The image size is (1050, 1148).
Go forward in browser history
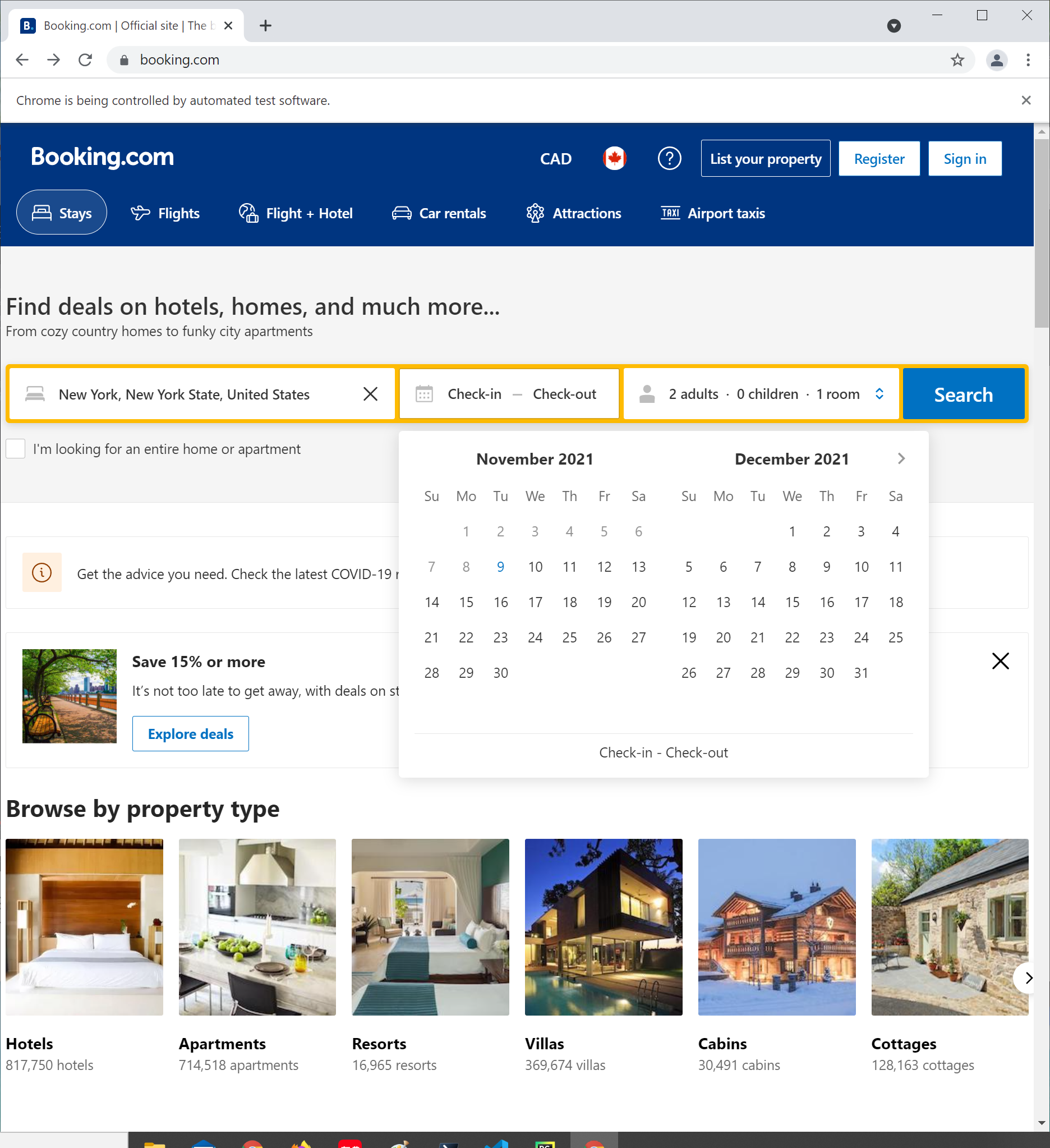coord(53,60)
